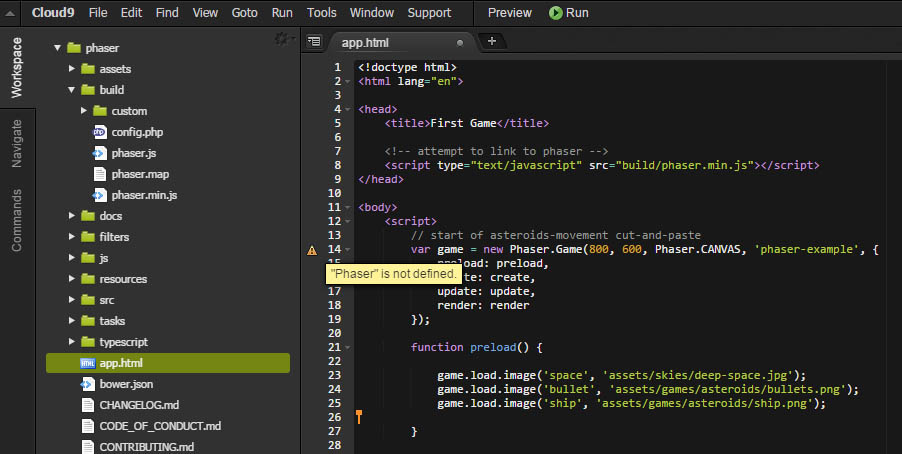Click the resources folder icon

(x=87, y=279)
